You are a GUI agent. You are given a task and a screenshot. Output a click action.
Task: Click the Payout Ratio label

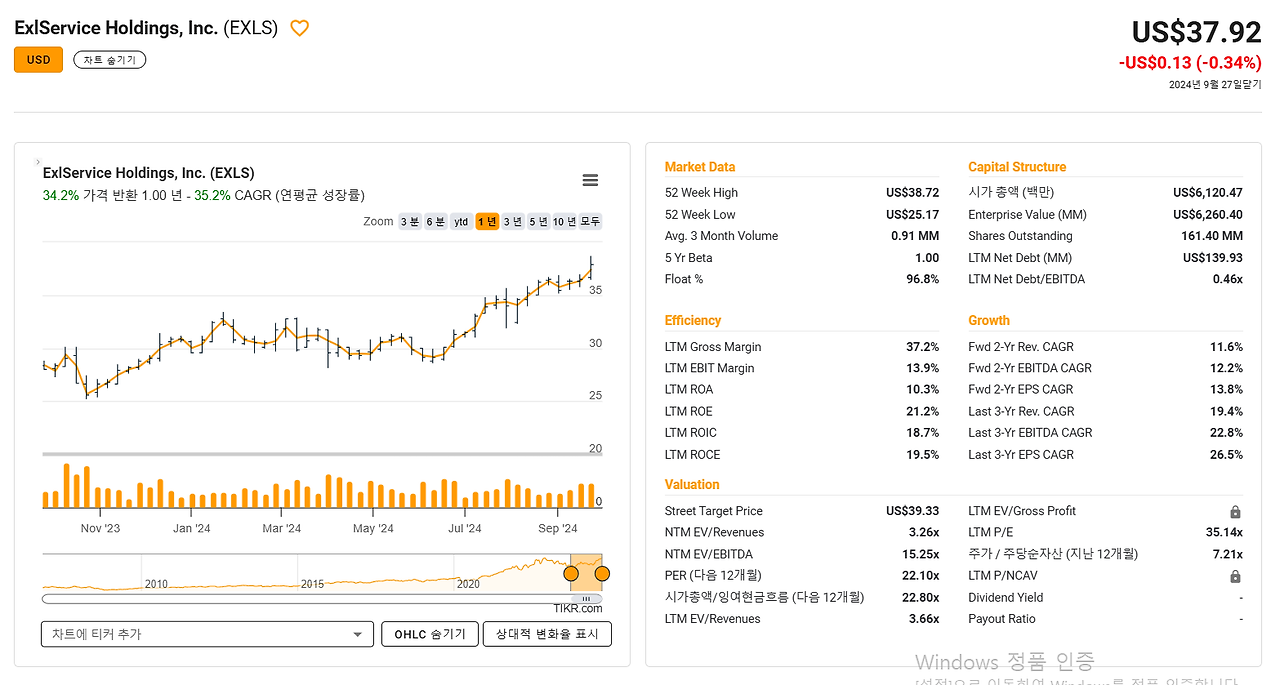tap(1002, 619)
